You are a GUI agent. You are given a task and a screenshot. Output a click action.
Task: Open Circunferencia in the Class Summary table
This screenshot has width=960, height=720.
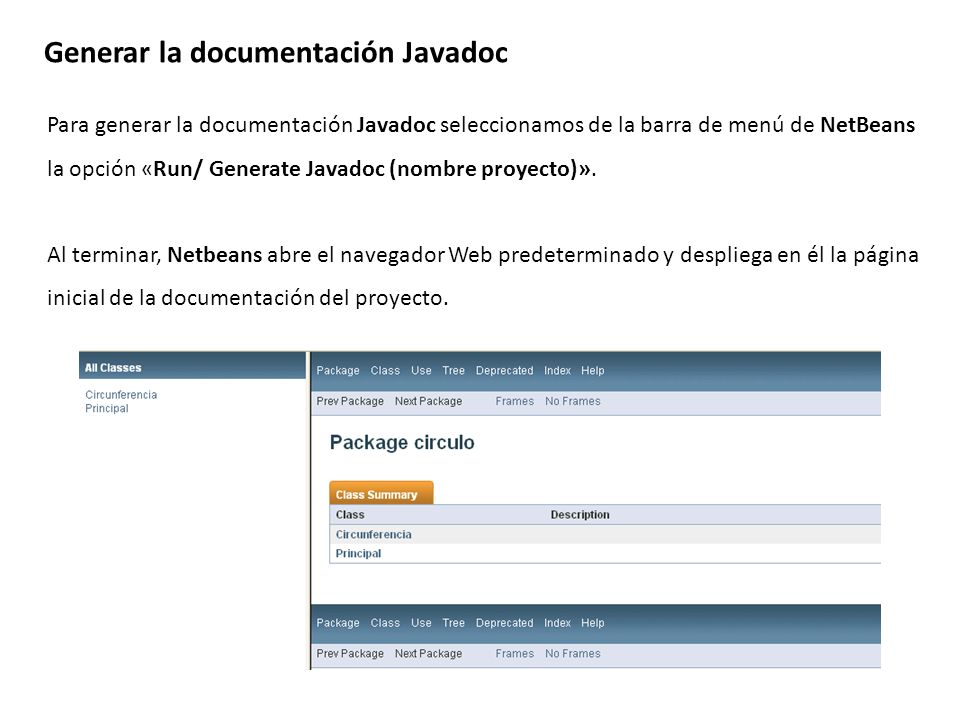373,534
